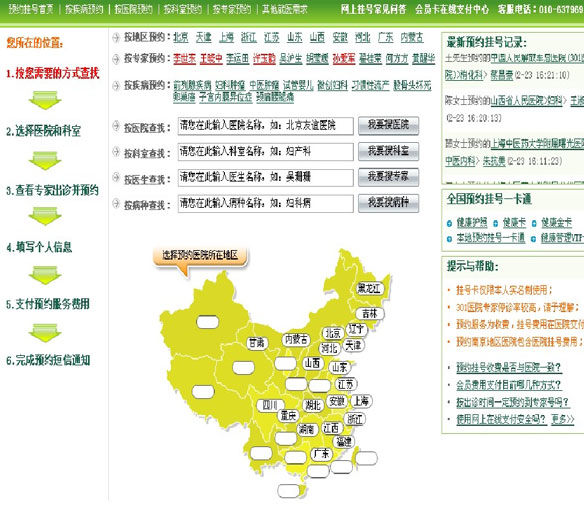Image resolution: width=584 pixels, height=507 pixels.
Task: Click 更多>> in the help panel
Action: pyautogui.click(x=563, y=419)
